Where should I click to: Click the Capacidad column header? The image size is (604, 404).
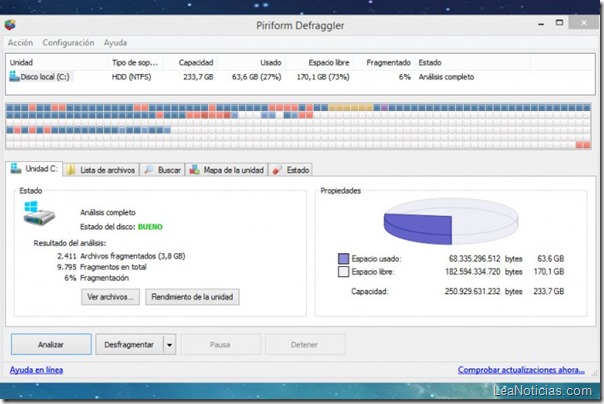[190, 62]
